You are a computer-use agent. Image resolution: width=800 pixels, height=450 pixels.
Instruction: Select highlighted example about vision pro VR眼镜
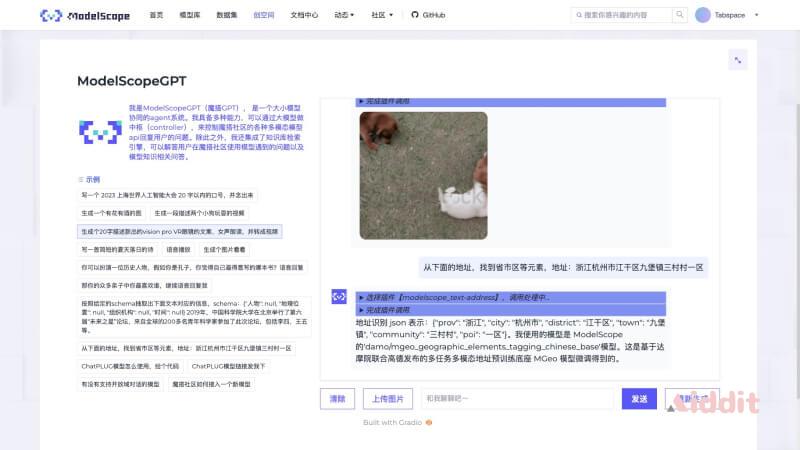(x=180, y=231)
